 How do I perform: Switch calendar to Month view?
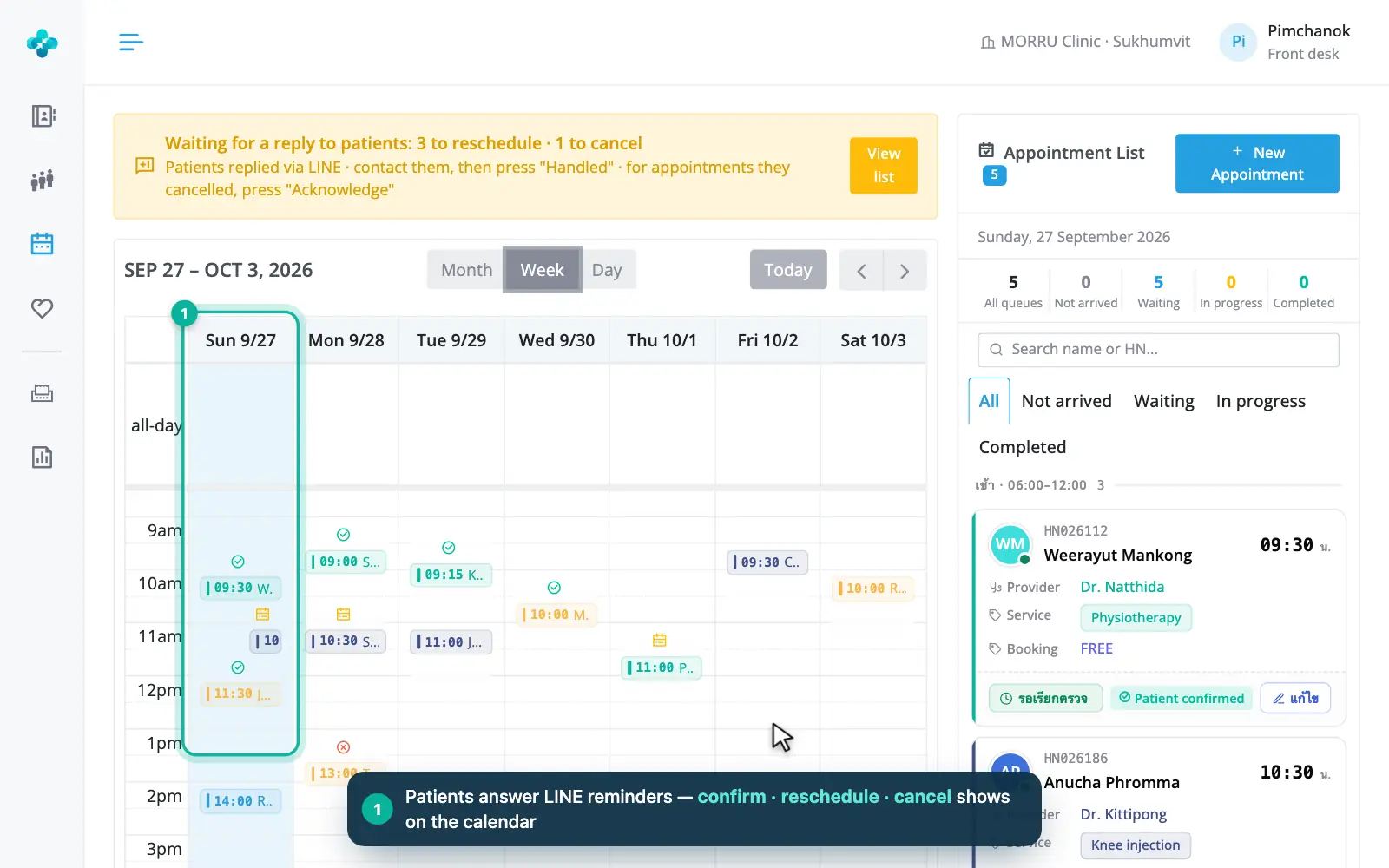click(x=466, y=270)
